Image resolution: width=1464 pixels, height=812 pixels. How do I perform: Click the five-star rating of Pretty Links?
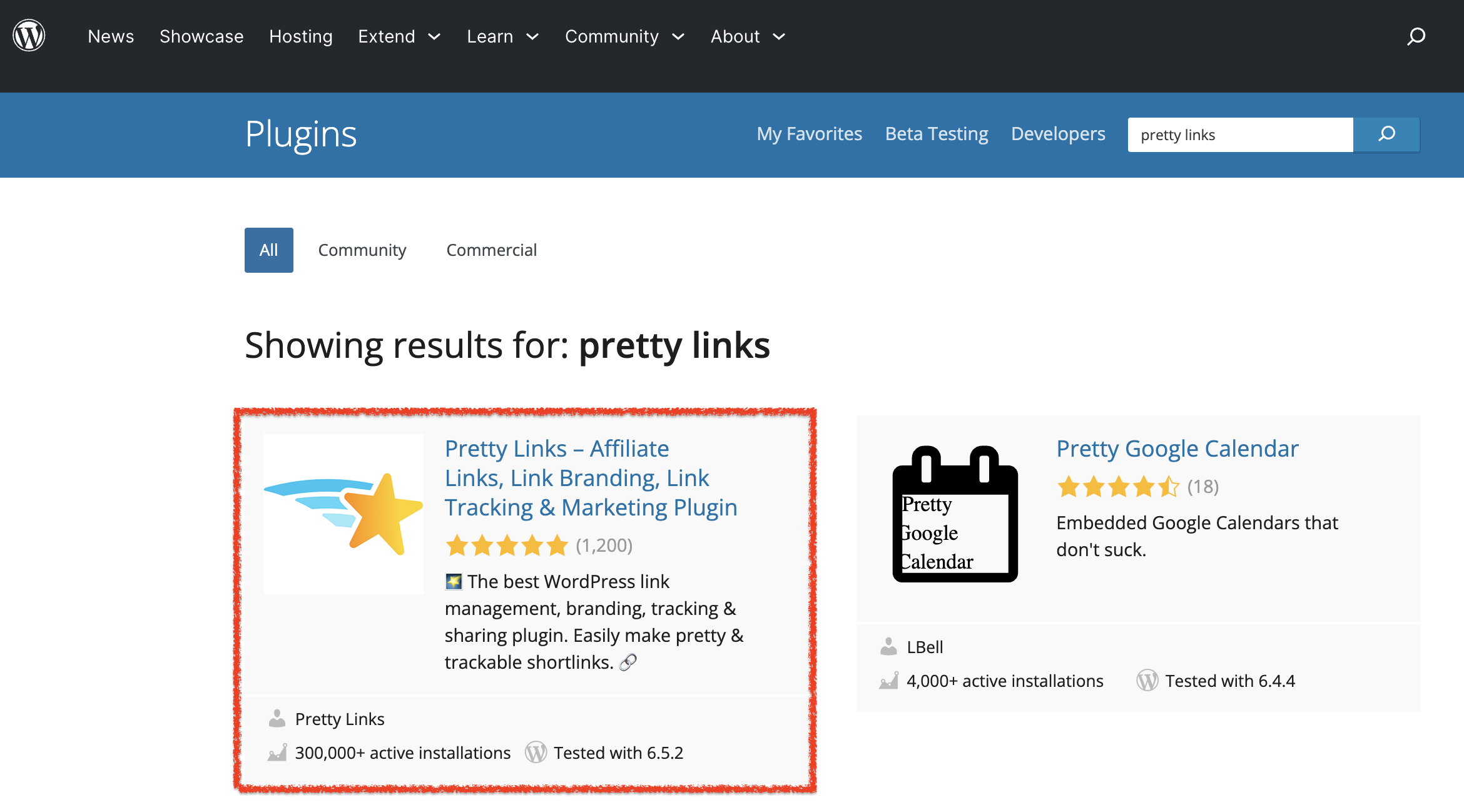507,546
